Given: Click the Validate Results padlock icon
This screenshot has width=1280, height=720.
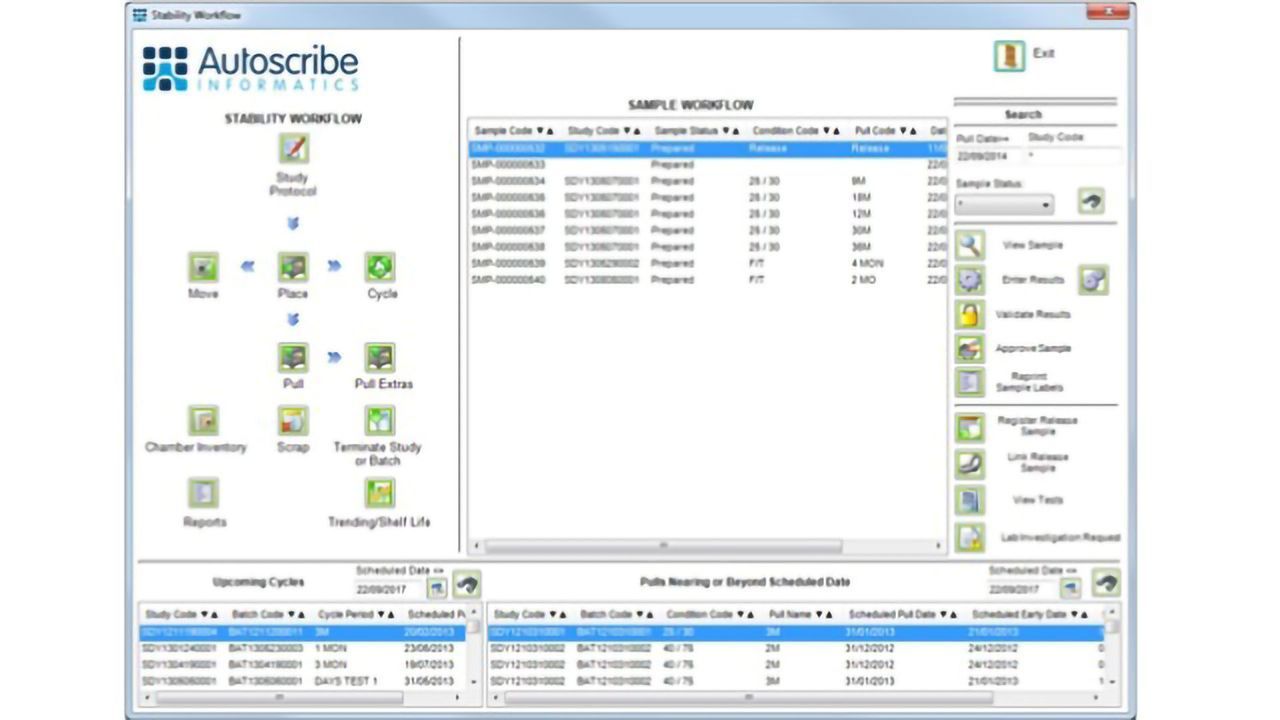Looking at the screenshot, I should pyautogui.click(x=970, y=315).
